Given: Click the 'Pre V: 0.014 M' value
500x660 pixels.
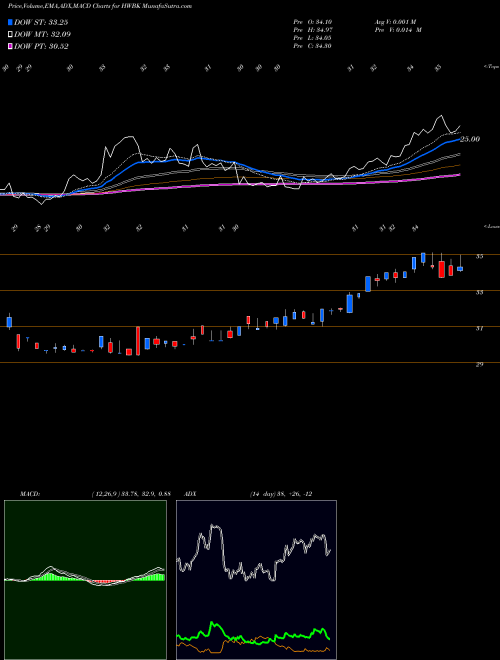Looking at the screenshot, I should click(x=398, y=30).
